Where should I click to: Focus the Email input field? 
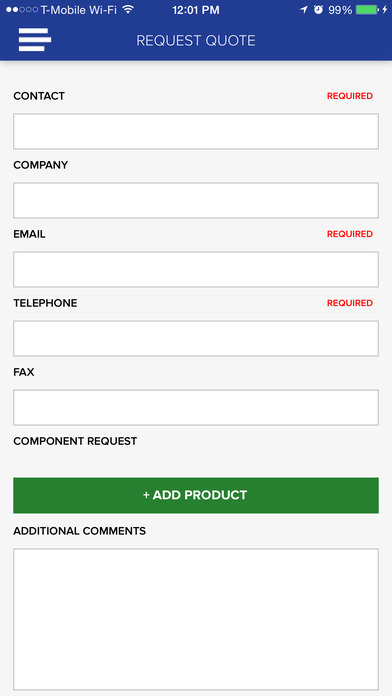click(x=196, y=269)
